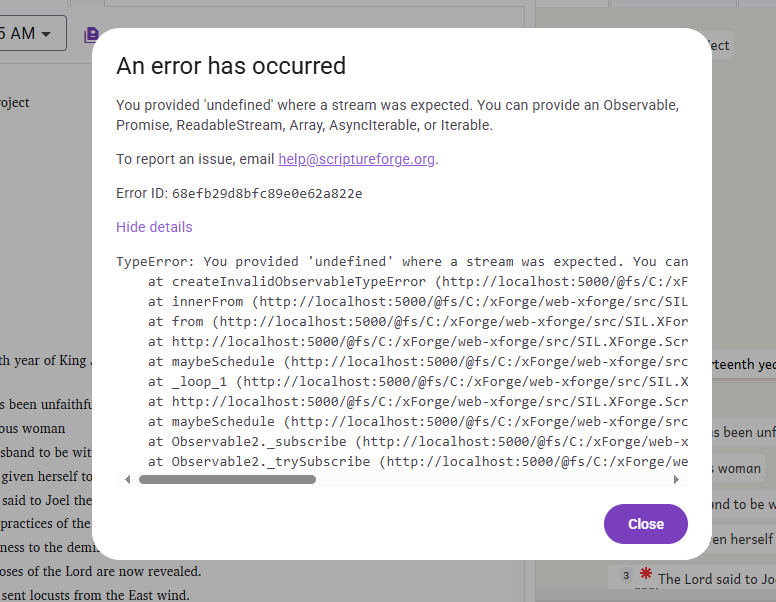Open the help@scriptureforge.org email link

[357, 159]
